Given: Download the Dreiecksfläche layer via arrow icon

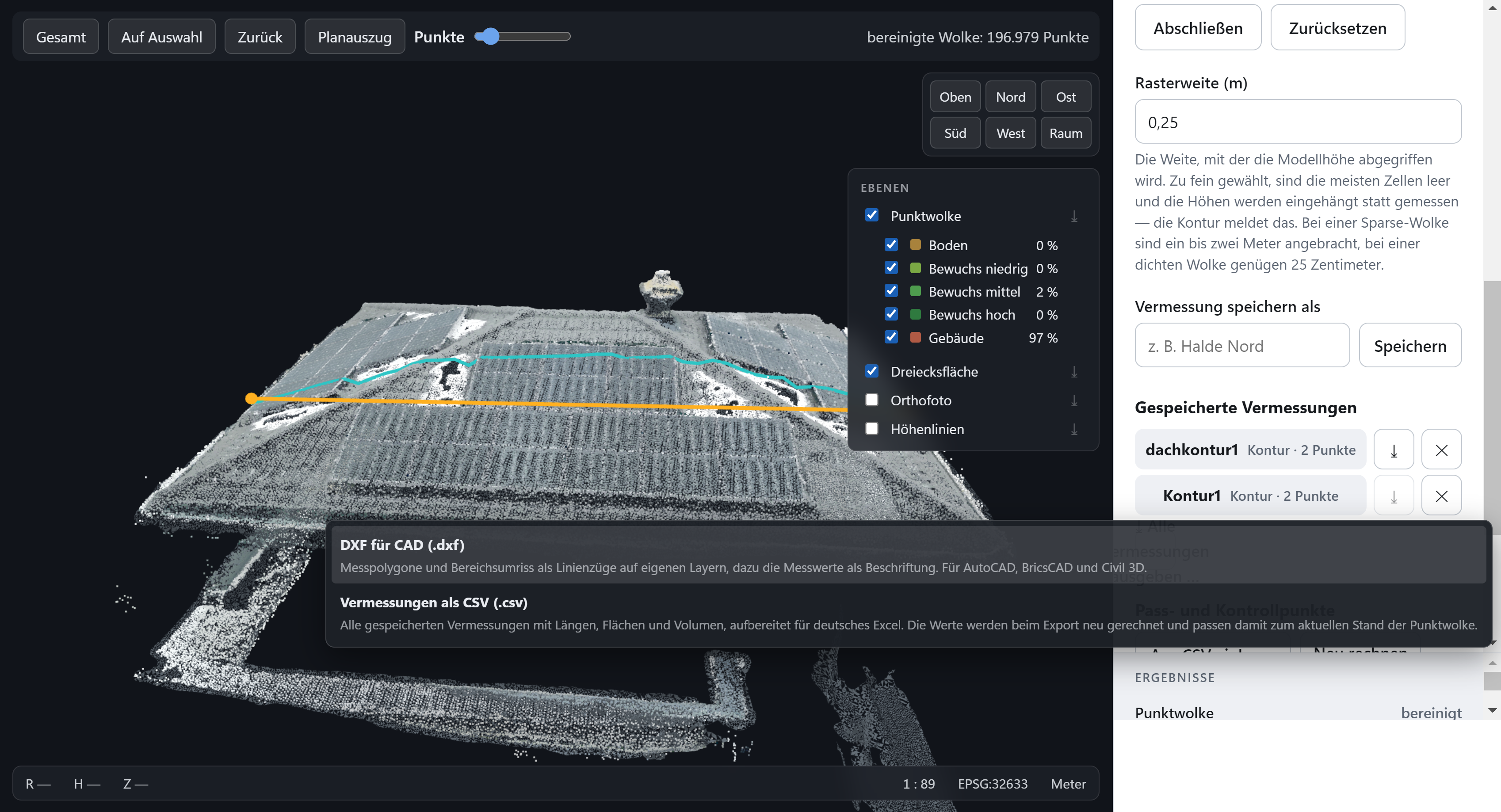Looking at the screenshot, I should pyautogui.click(x=1074, y=372).
